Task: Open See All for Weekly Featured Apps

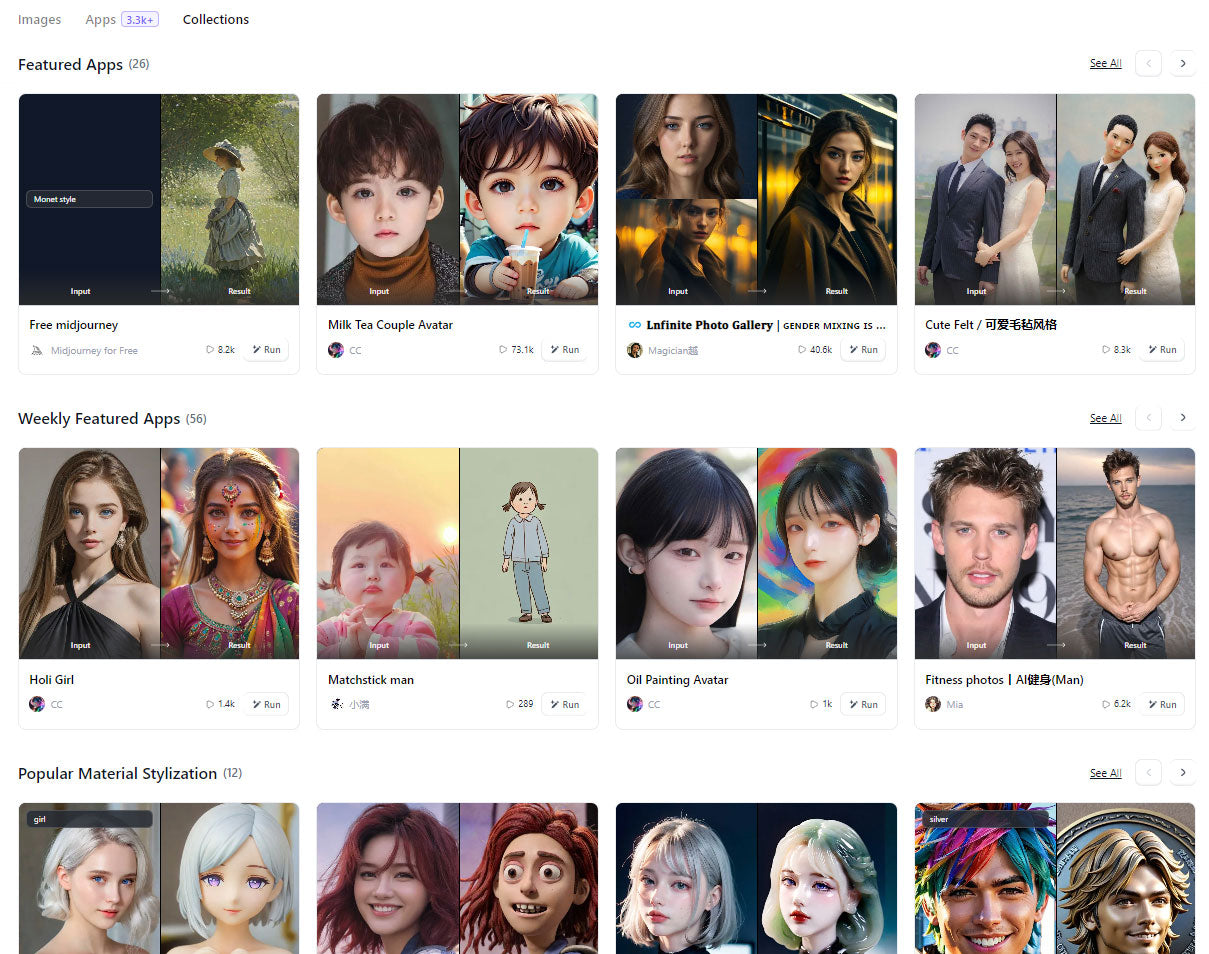Action: tap(1105, 418)
